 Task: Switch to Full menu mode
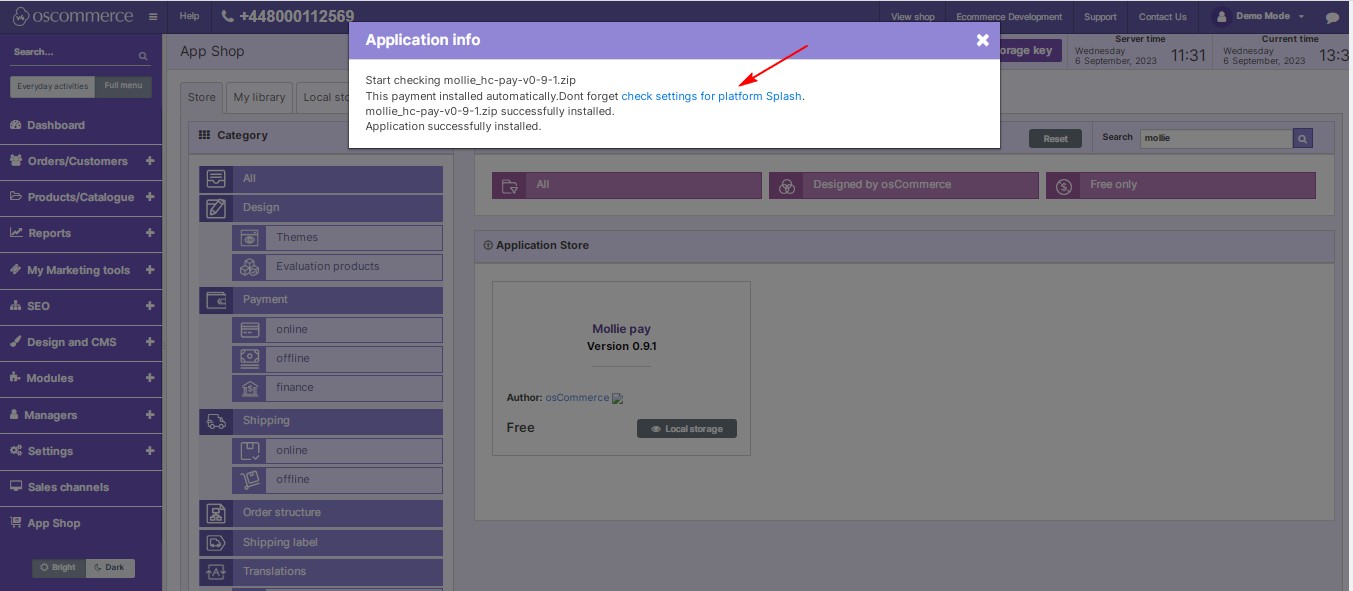(x=123, y=86)
